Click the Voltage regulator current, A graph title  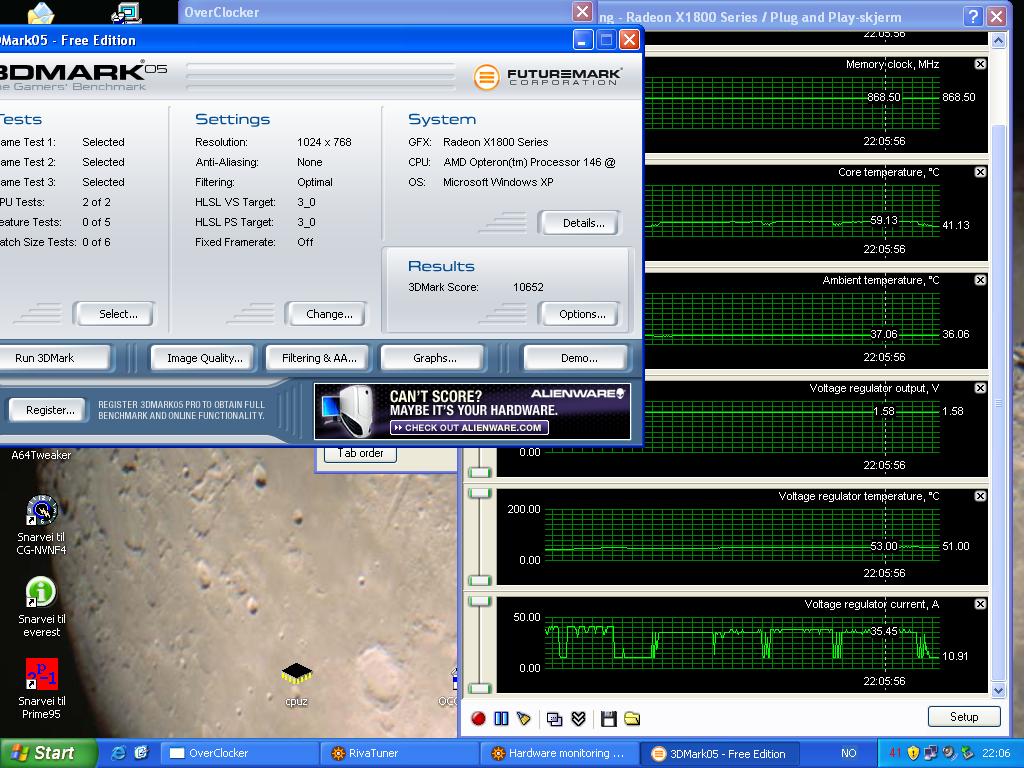tap(871, 604)
